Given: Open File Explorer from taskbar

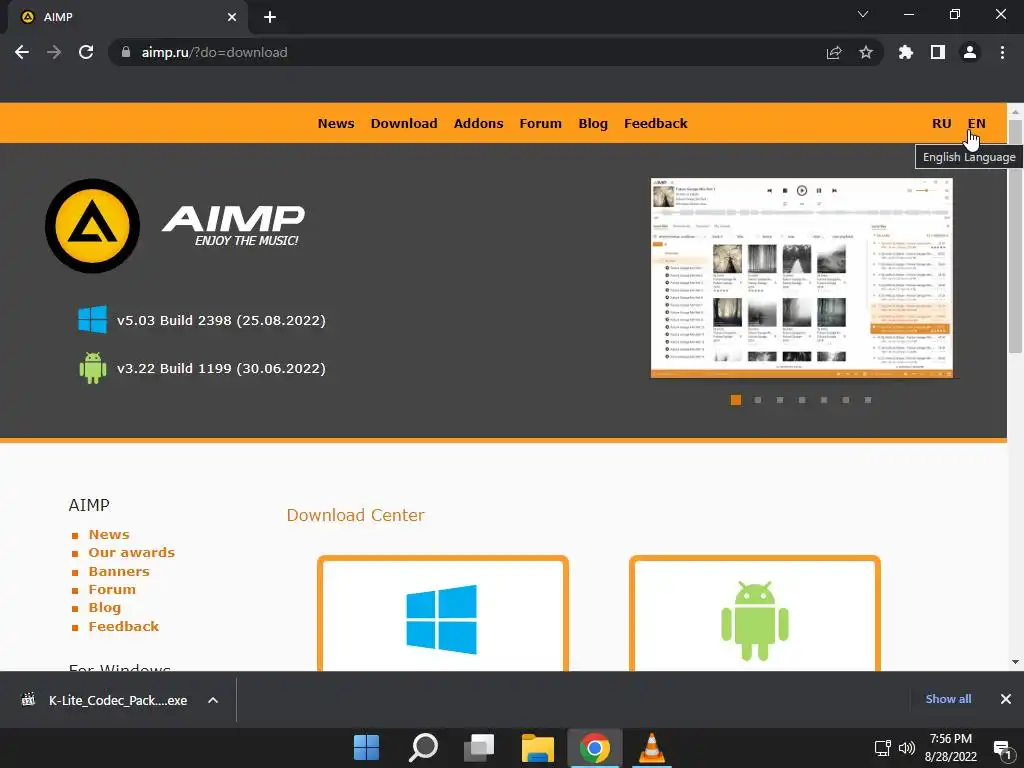Looking at the screenshot, I should pos(537,747).
